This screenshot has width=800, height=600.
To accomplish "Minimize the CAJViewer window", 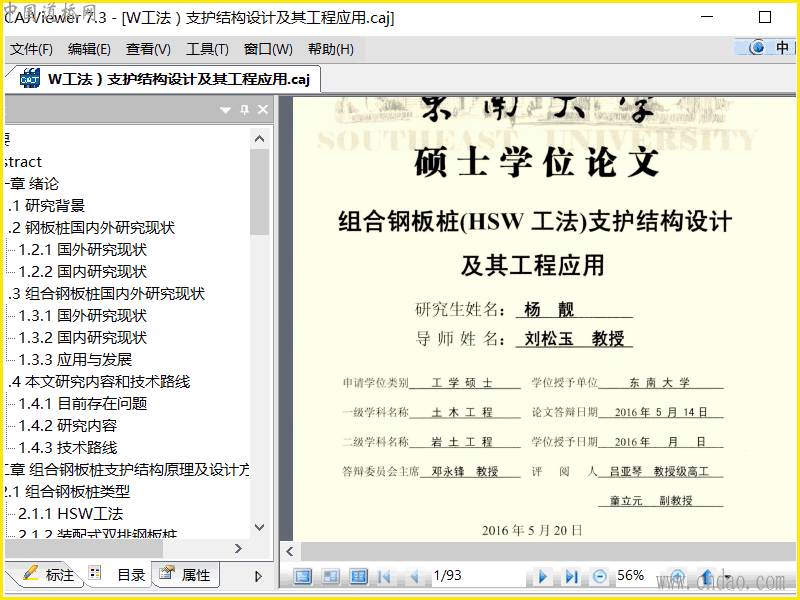I will click(x=707, y=17).
